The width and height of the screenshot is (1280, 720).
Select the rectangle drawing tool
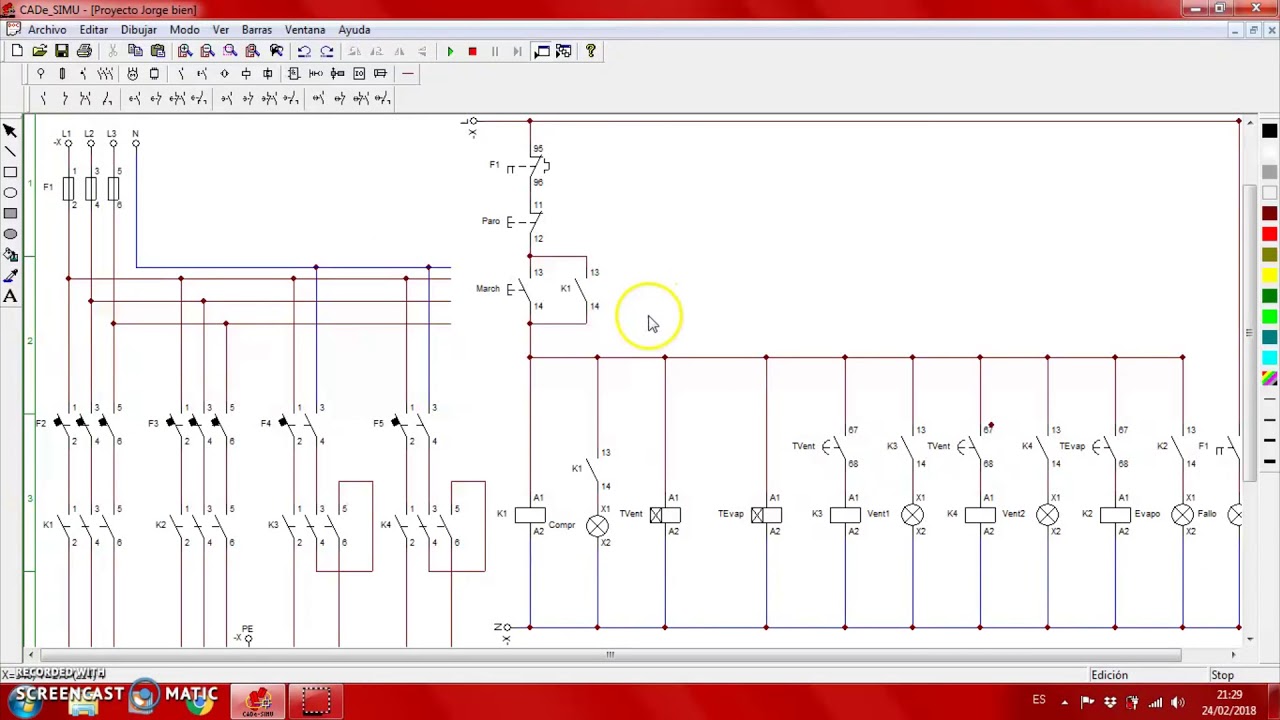tap(10, 172)
